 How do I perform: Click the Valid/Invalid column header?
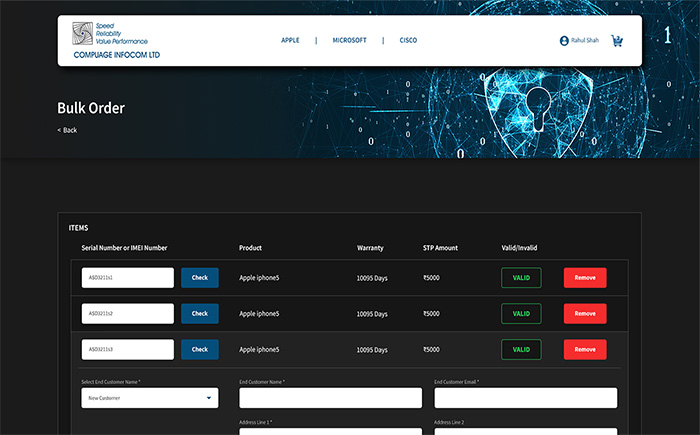pyautogui.click(x=519, y=248)
